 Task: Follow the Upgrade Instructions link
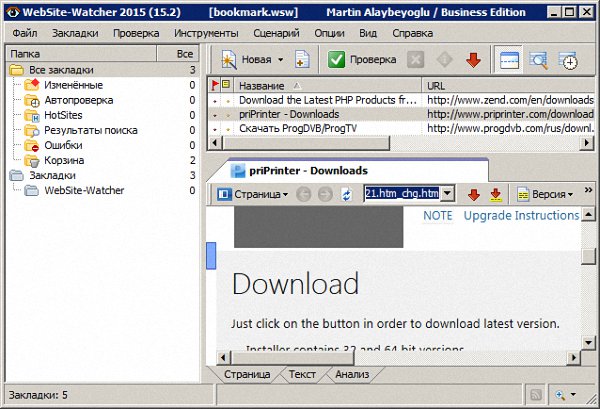[x=521, y=215]
